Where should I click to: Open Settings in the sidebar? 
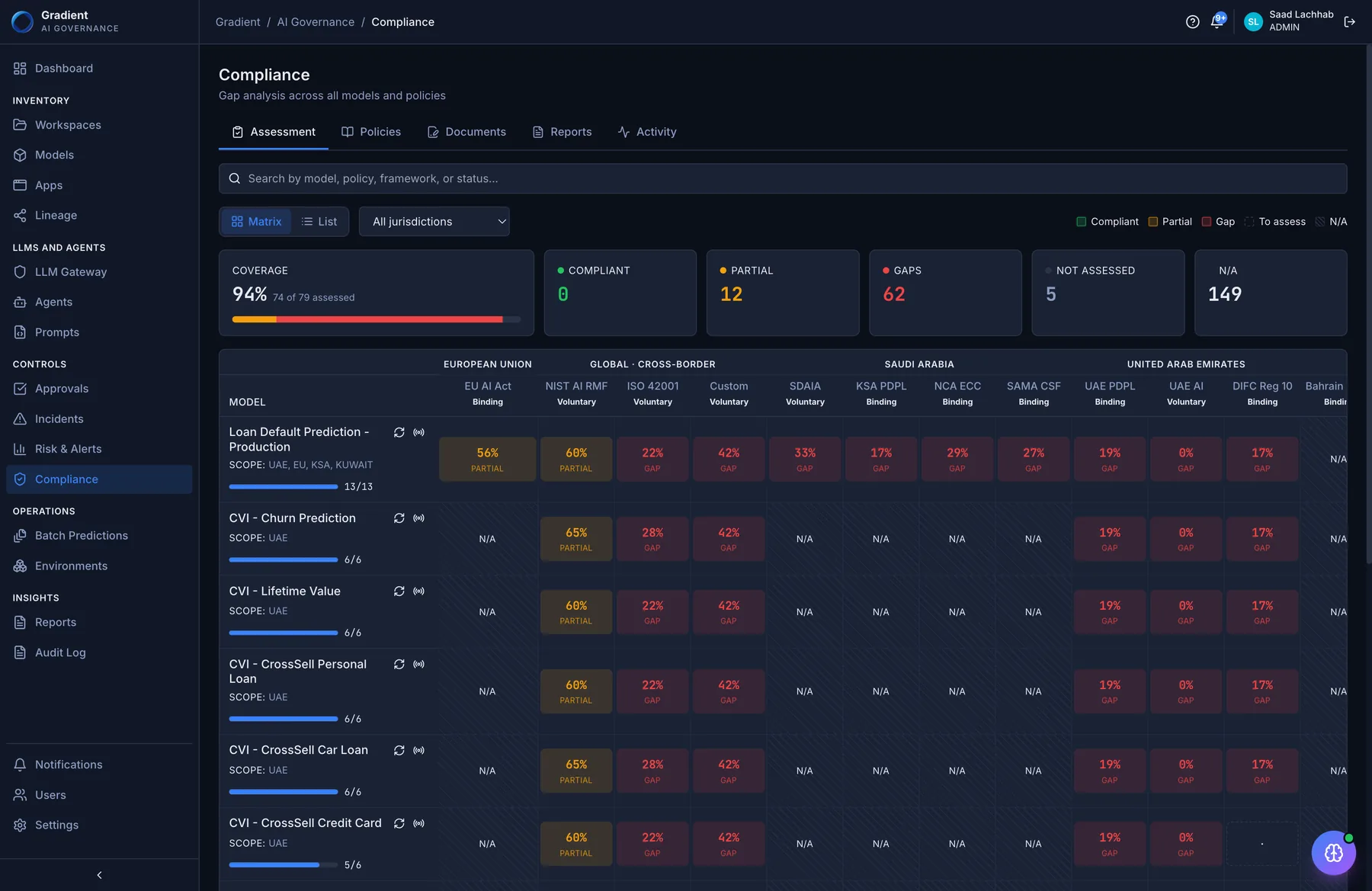(99, 825)
